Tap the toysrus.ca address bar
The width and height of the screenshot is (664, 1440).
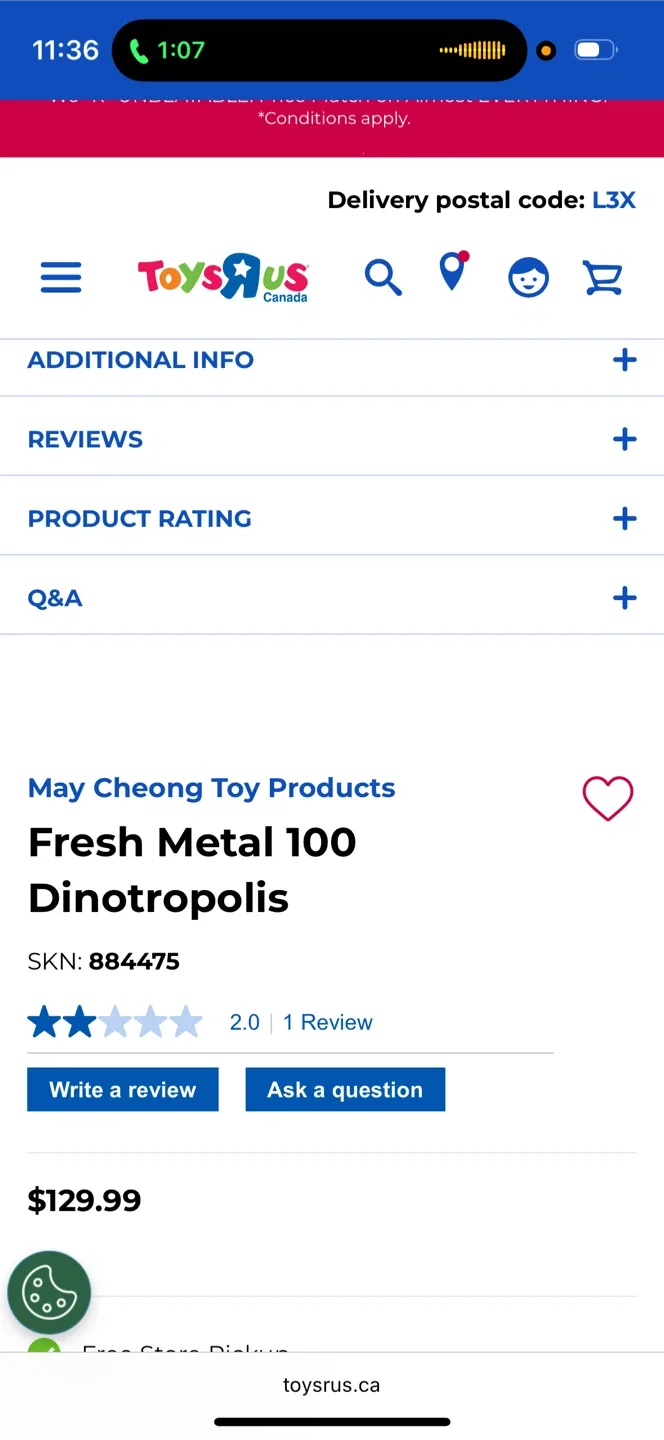[x=331, y=1385]
